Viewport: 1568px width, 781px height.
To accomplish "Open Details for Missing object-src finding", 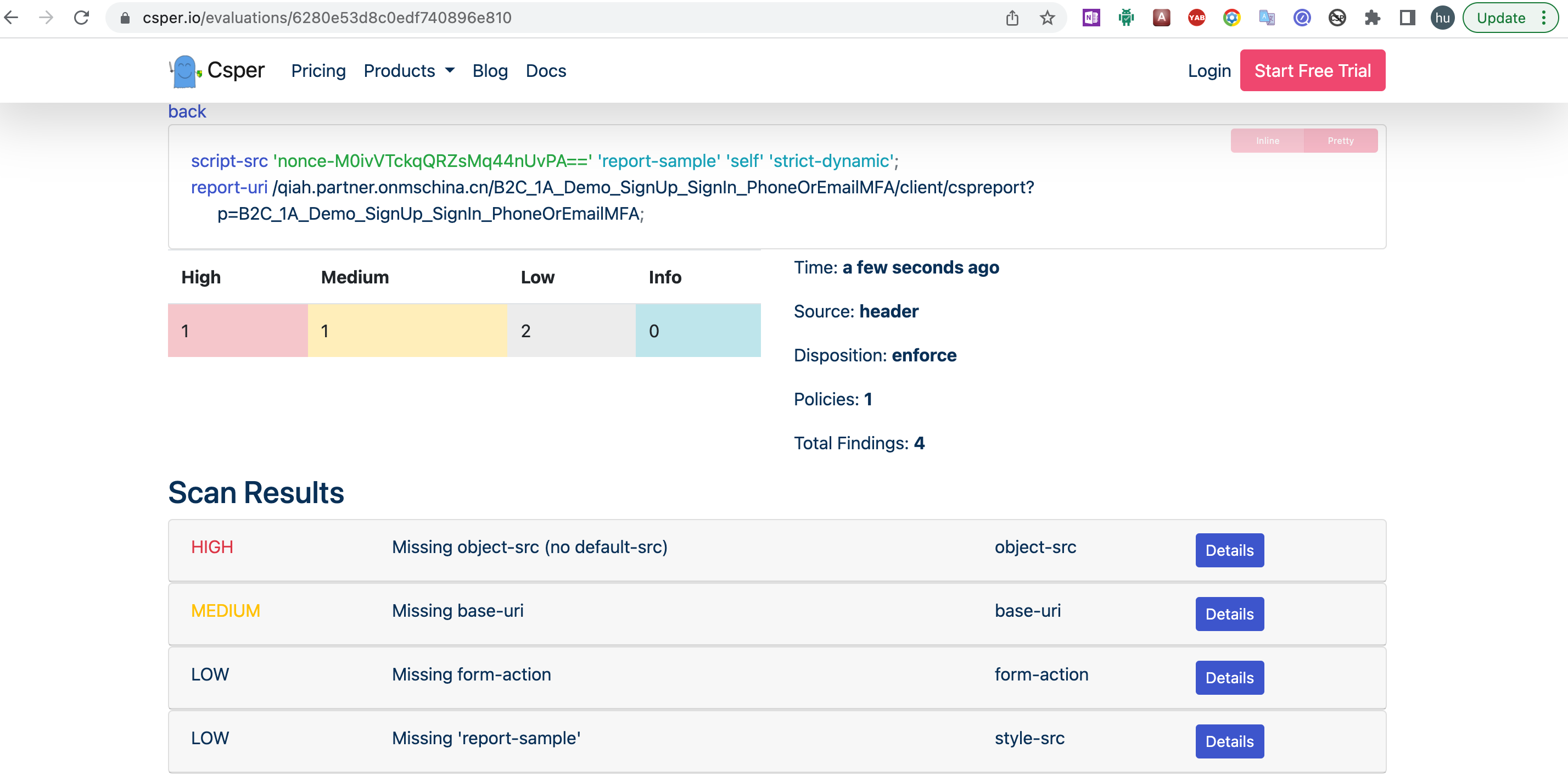I will 1230,550.
